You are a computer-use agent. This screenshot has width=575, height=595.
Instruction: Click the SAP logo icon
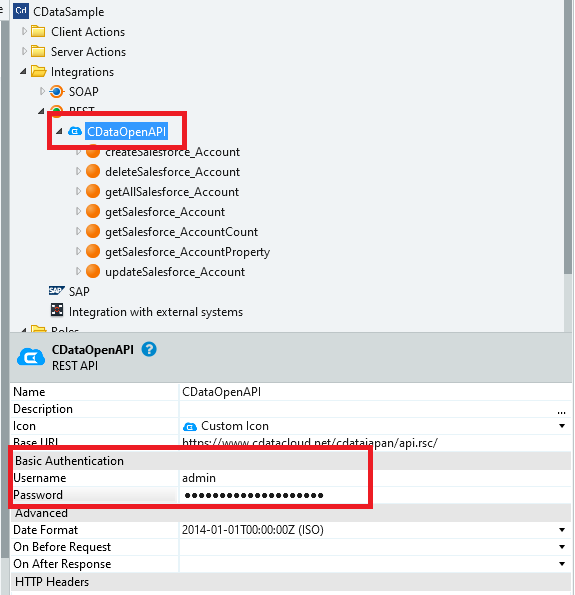pyautogui.click(x=57, y=291)
